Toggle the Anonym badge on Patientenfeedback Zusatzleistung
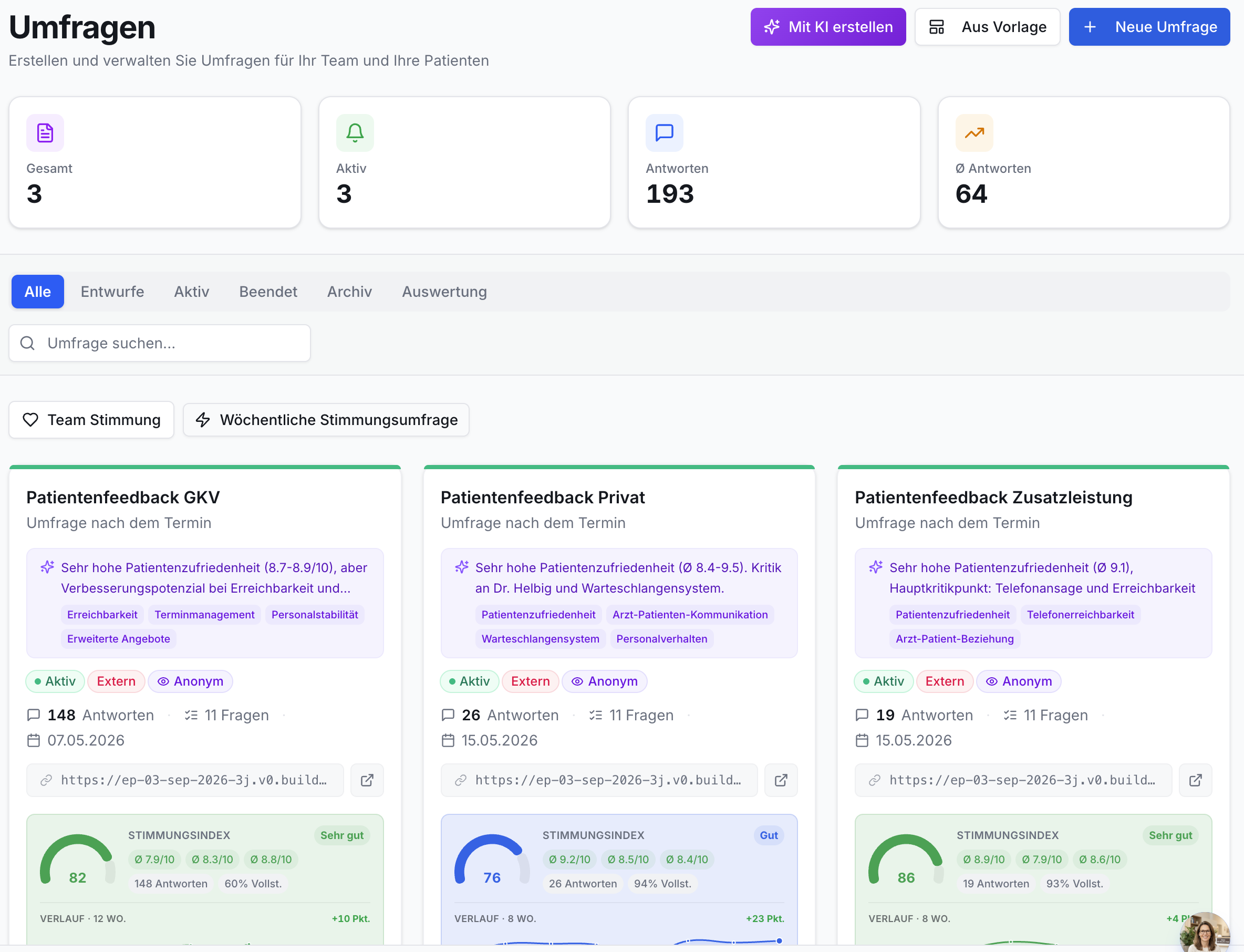 click(1019, 681)
